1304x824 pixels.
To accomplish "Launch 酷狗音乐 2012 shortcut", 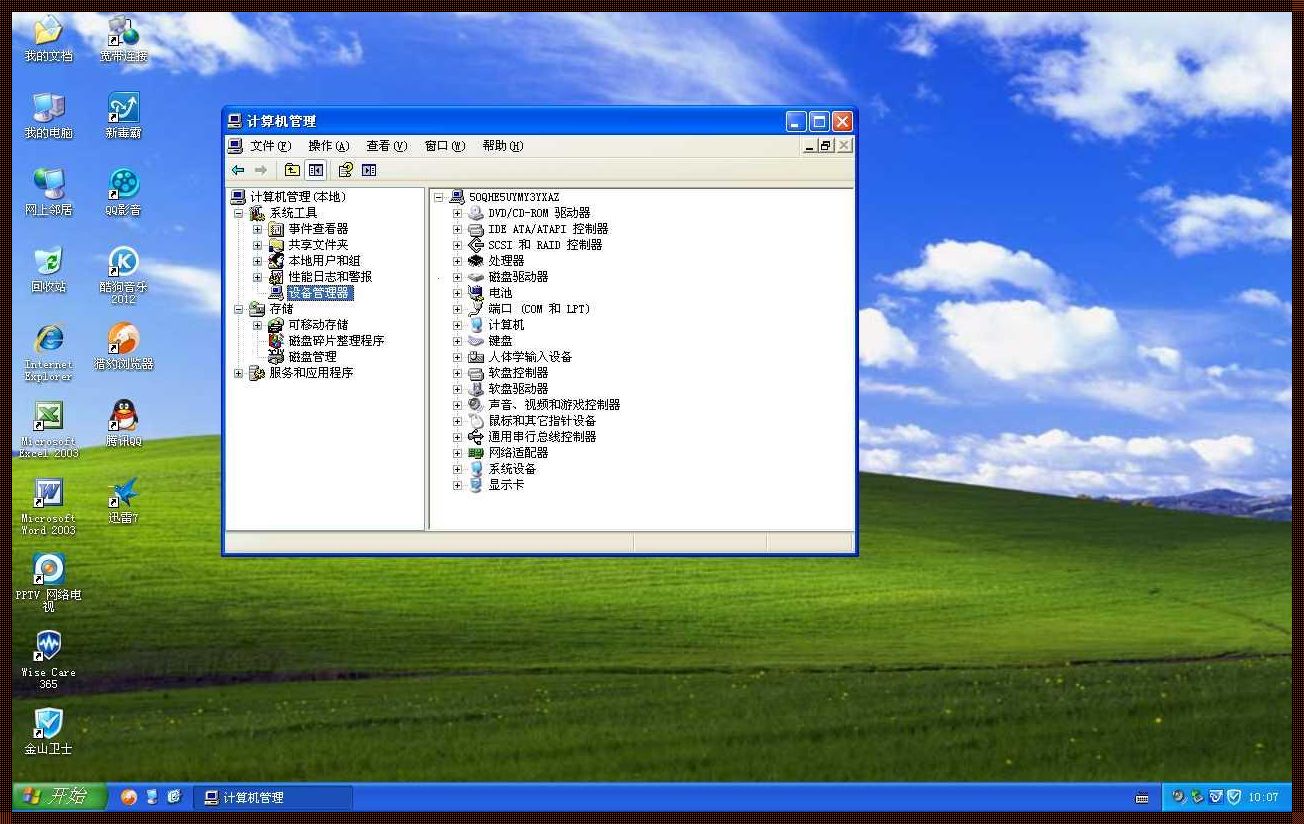I will point(124,275).
